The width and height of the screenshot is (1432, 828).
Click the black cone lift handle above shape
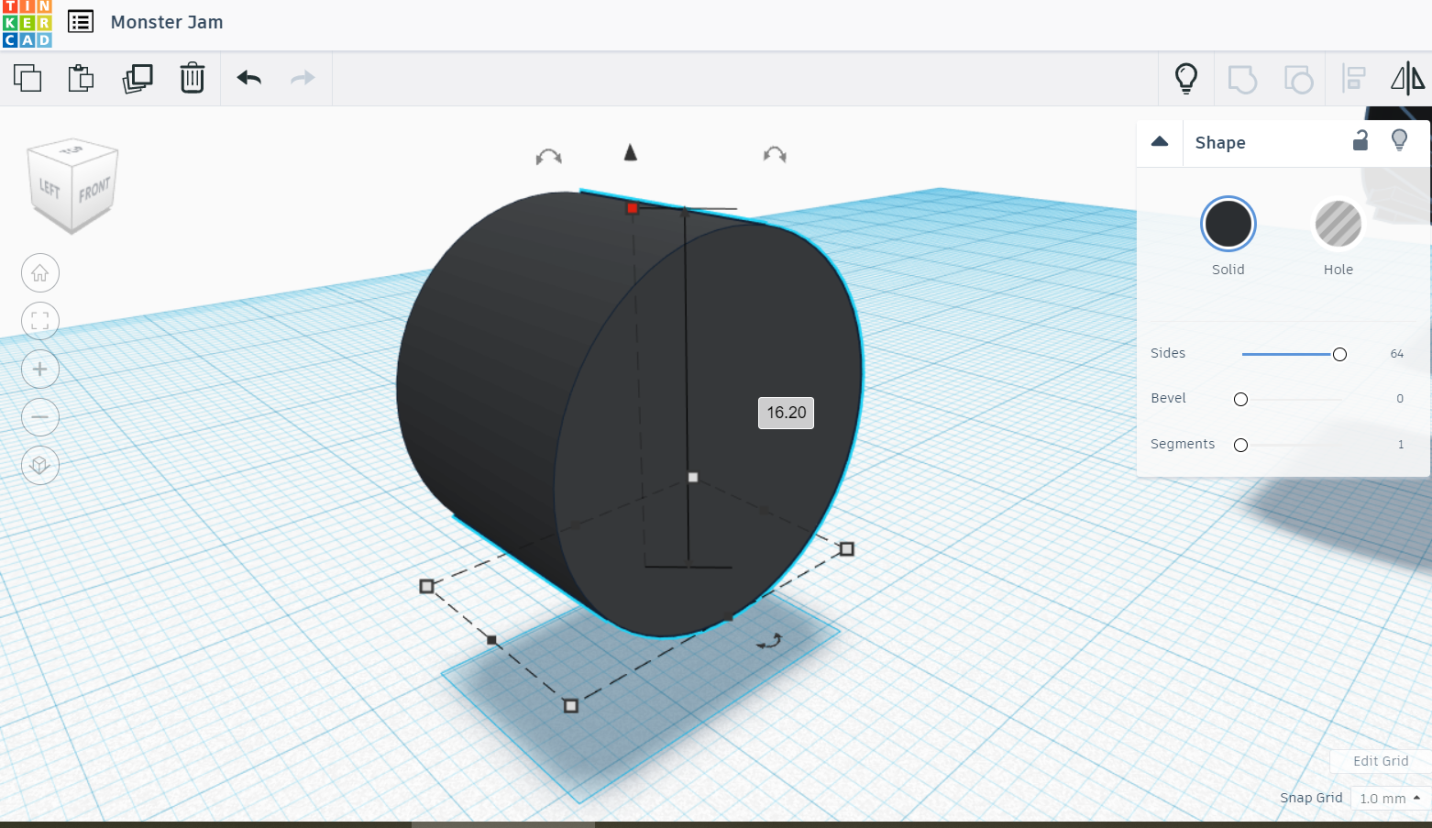point(630,152)
